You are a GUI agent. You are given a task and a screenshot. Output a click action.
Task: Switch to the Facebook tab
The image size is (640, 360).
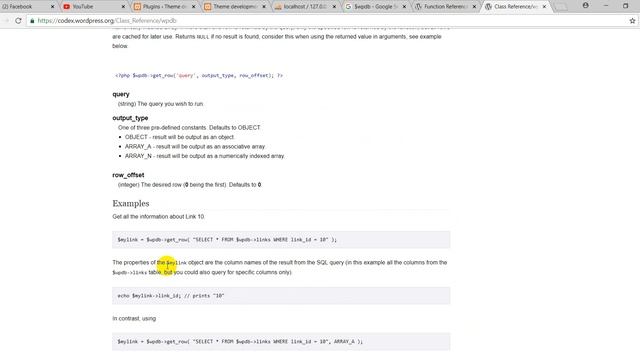coord(29,7)
